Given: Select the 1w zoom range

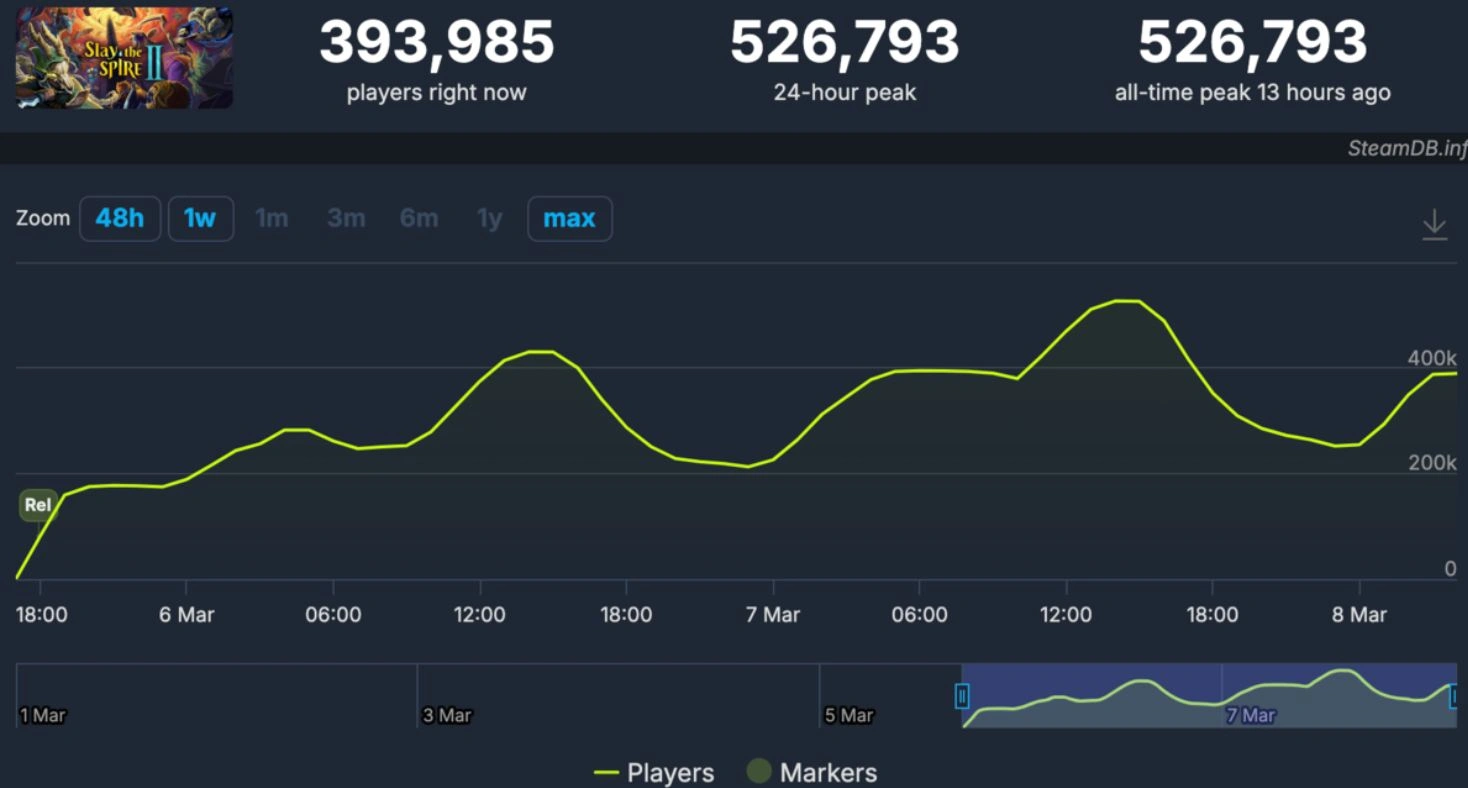Looking at the screenshot, I should point(200,219).
